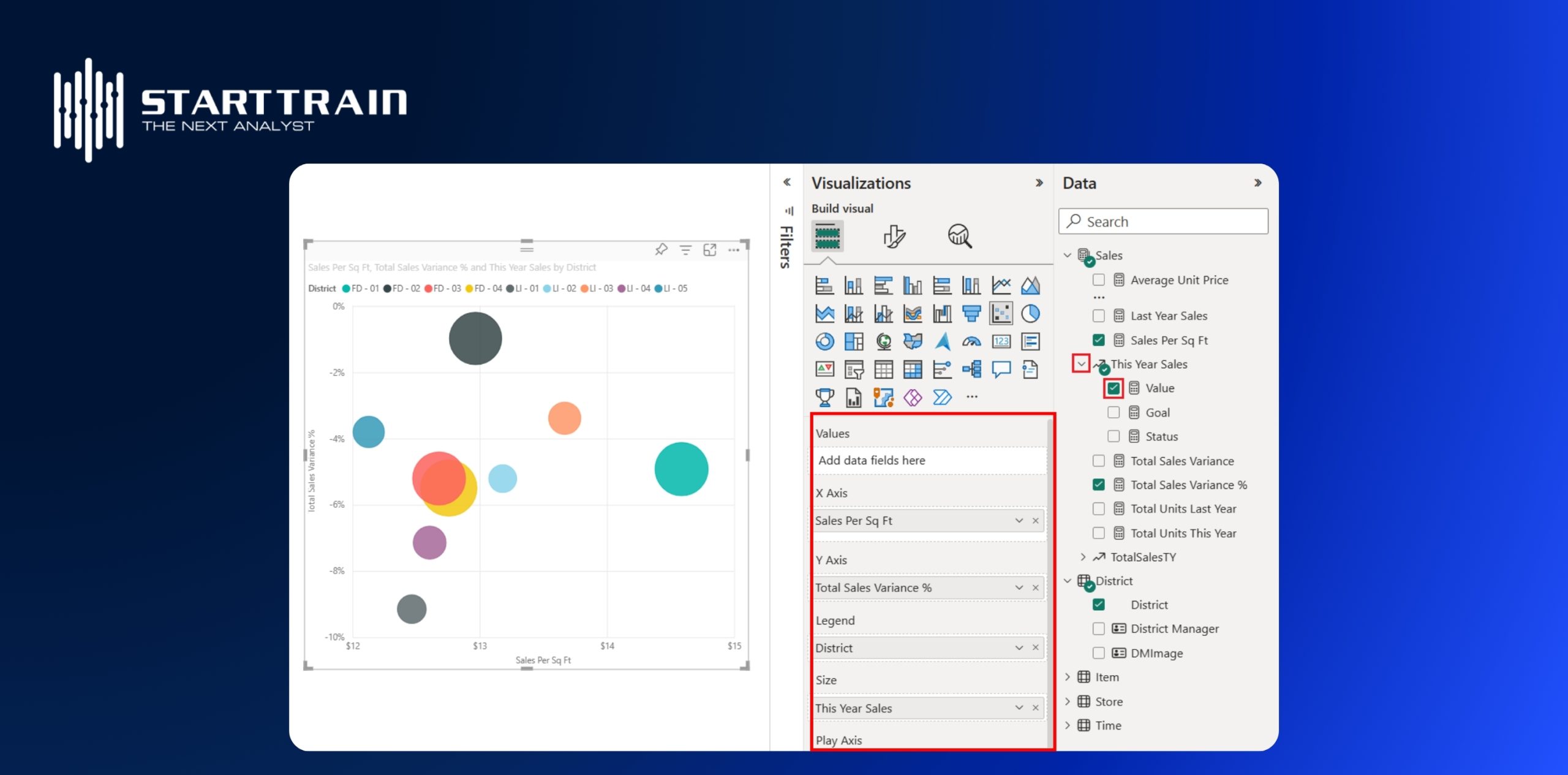
Task: Choose the funnel chart visual
Action: pyautogui.click(x=971, y=314)
